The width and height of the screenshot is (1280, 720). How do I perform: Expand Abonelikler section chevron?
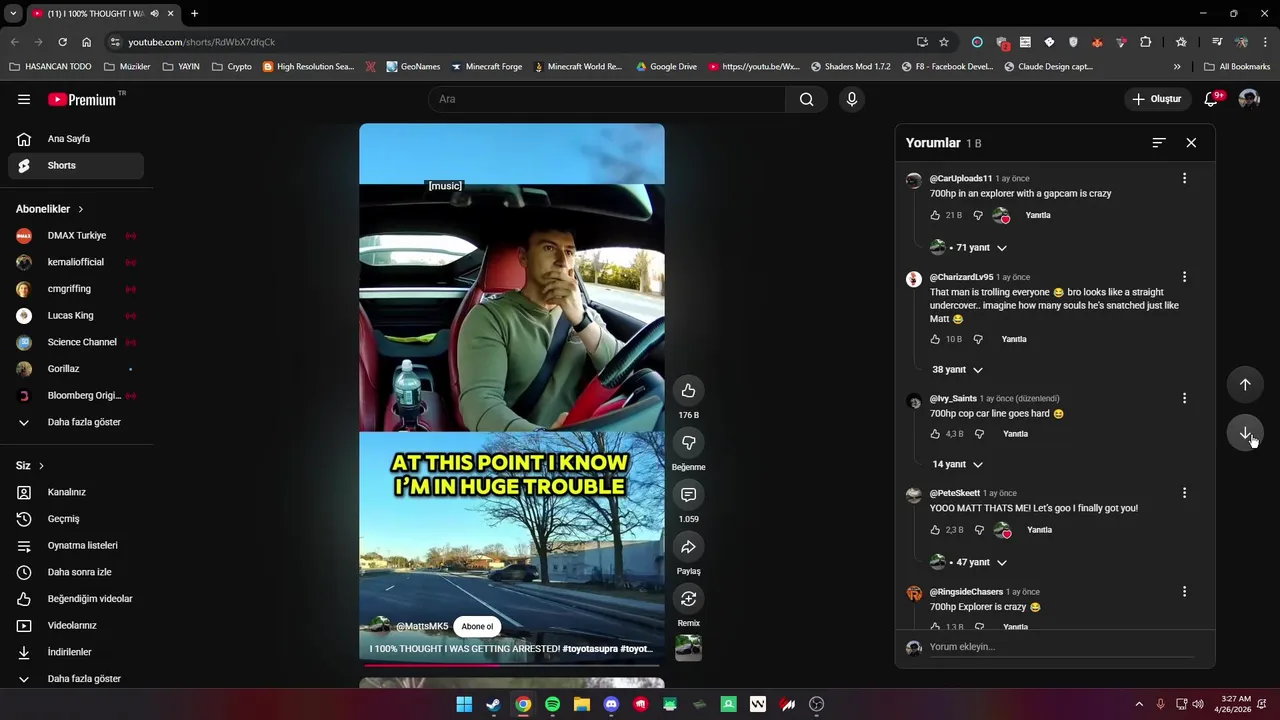tap(80, 209)
